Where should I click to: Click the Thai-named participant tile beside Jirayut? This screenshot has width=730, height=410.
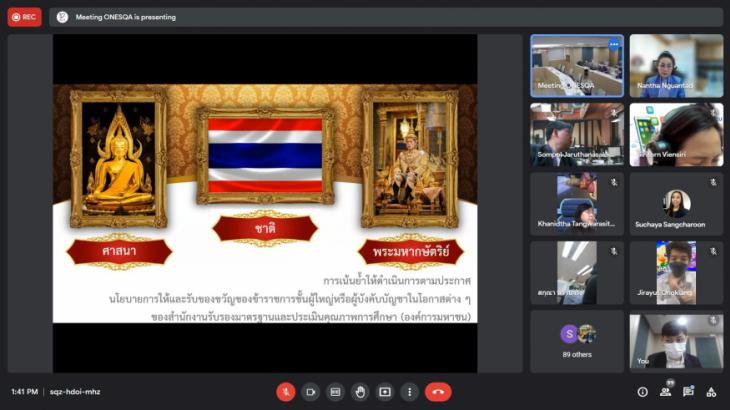point(577,273)
